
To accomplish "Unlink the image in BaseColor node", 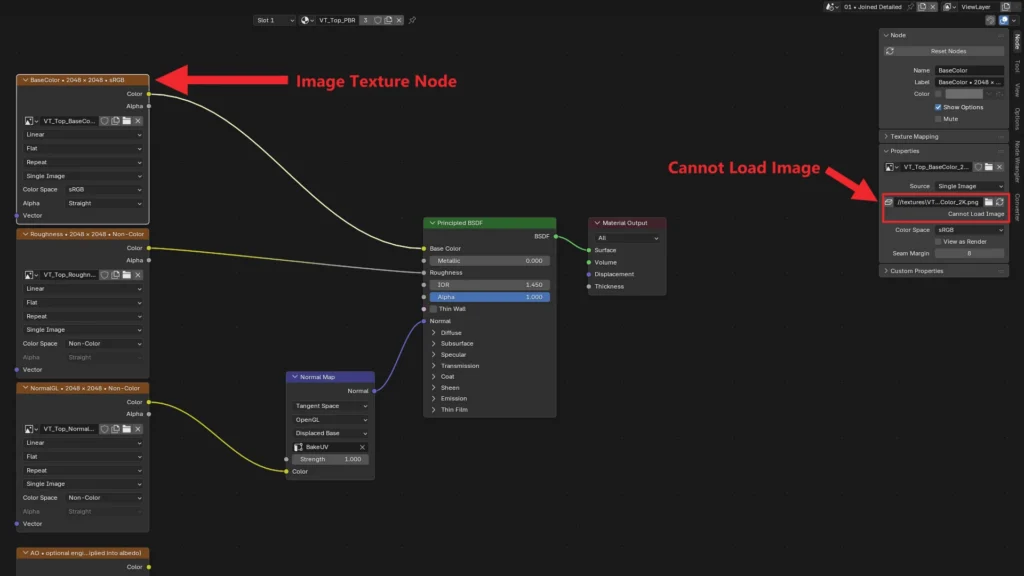I will (x=138, y=121).
